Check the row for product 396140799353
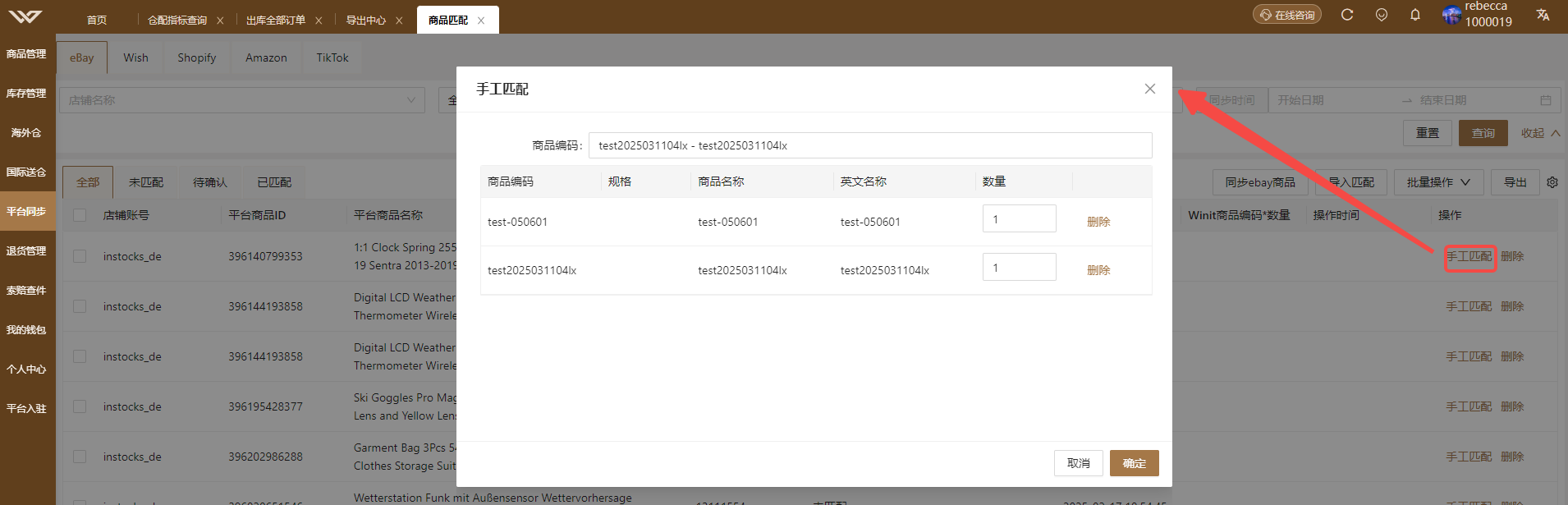This screenshot has width=1568, height=505. (x=80, y=256)
